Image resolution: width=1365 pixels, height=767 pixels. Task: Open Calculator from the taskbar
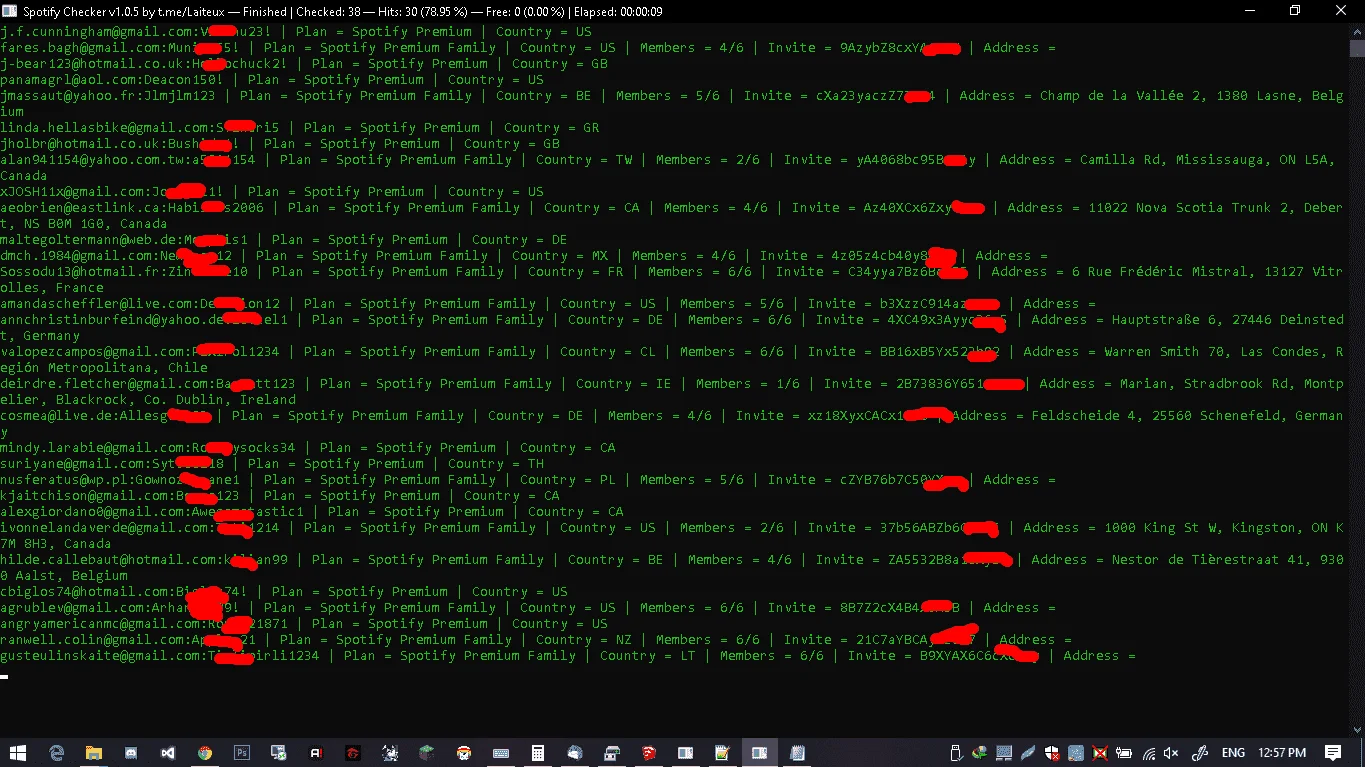coord(538,753)
